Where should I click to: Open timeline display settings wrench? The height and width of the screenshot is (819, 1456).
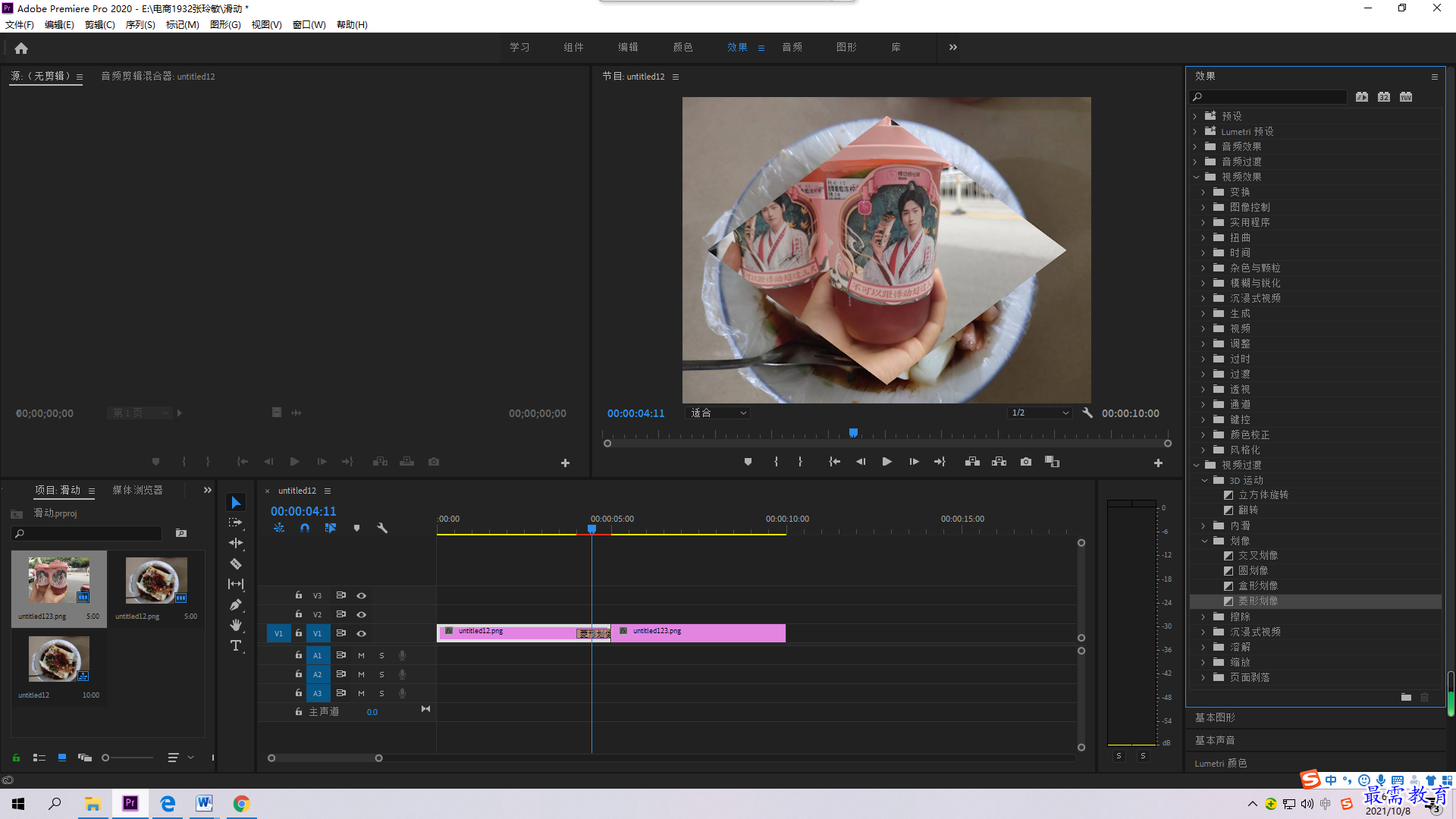(382, 528)
